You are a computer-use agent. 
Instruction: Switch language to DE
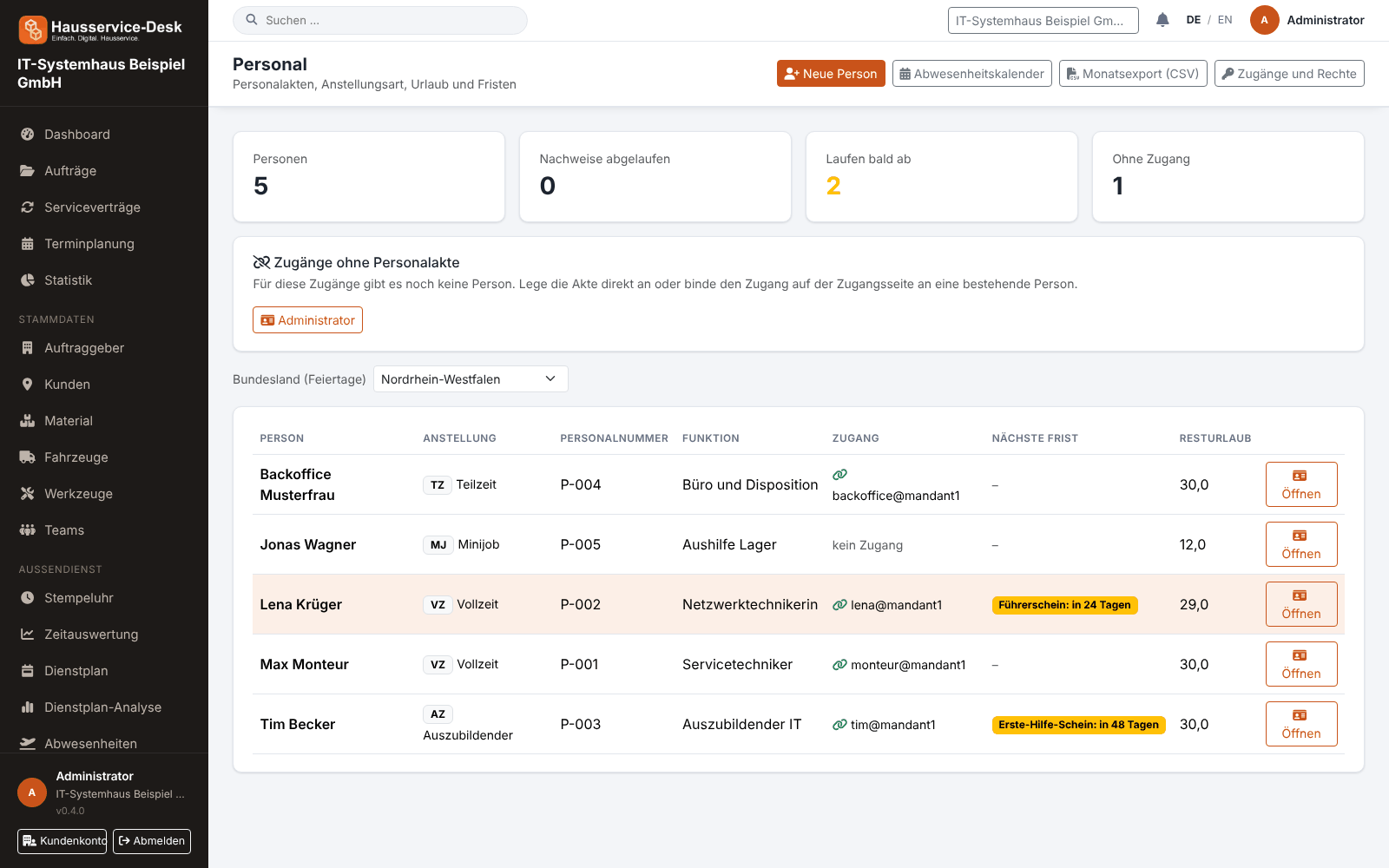[1194, 20]
